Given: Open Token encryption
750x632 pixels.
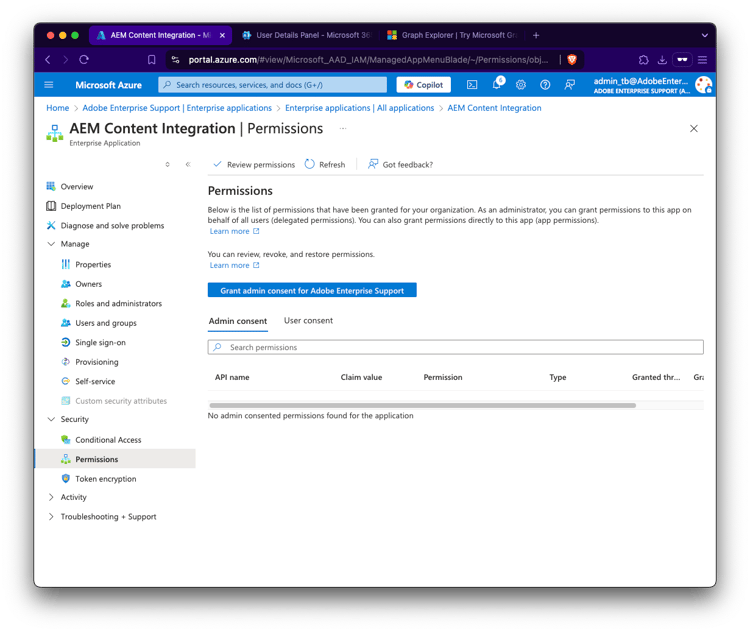Looking at the screenshot, I should (x=105, y=478).
